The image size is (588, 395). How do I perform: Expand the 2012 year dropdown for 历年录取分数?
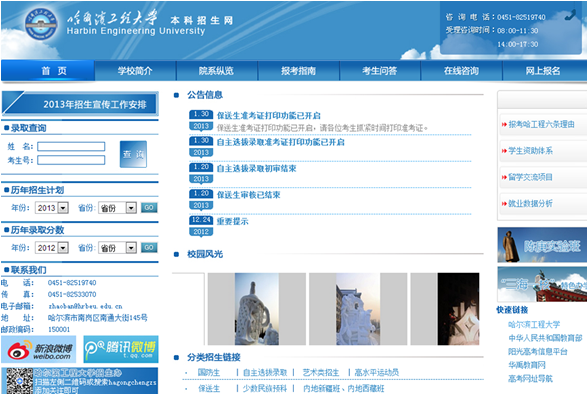point(63,248)
